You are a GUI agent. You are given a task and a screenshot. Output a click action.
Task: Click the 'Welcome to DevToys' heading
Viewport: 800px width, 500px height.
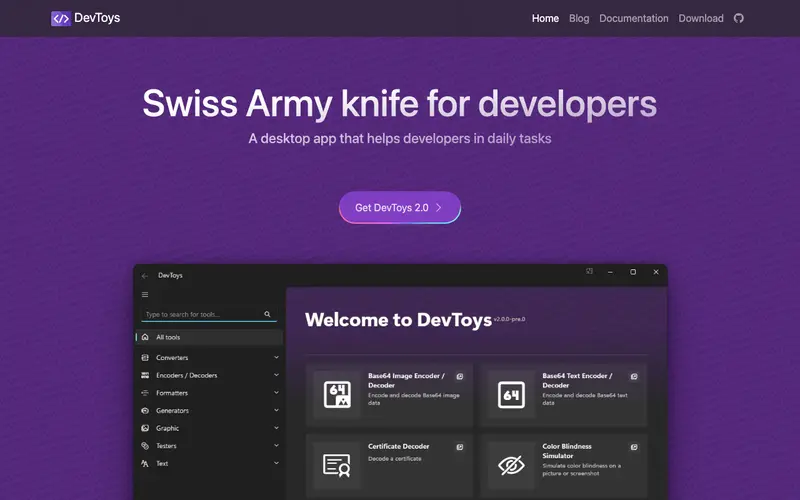pyautogui.click(x=398, y=320)
